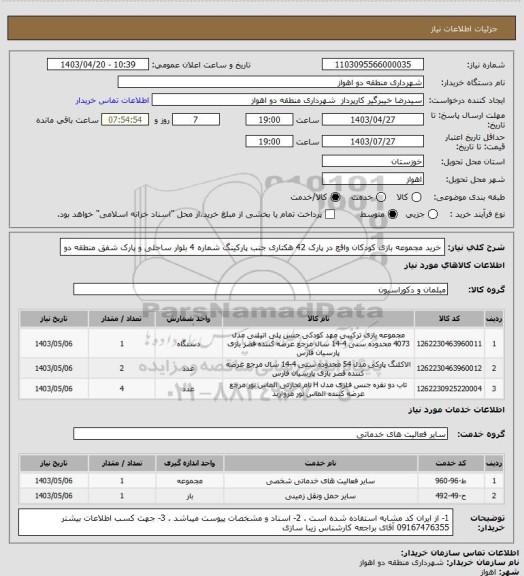Click the جزئیات اطلاعات نیاز header title

(464, 29)
